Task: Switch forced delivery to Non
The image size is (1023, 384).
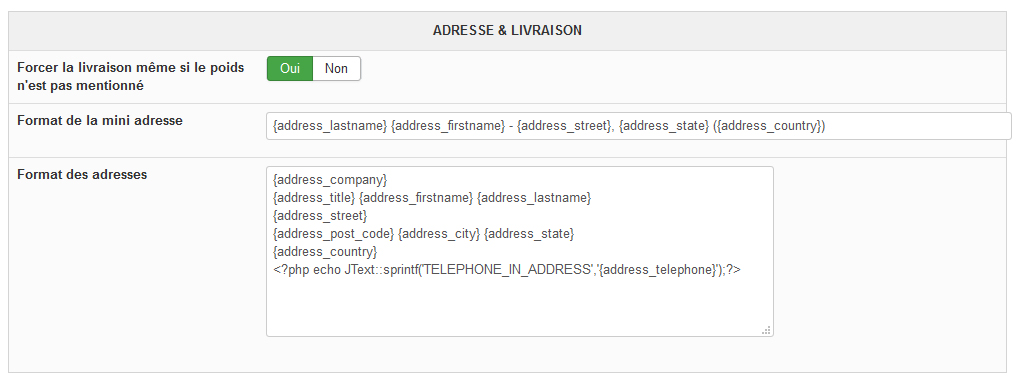Action: (337, 68)
